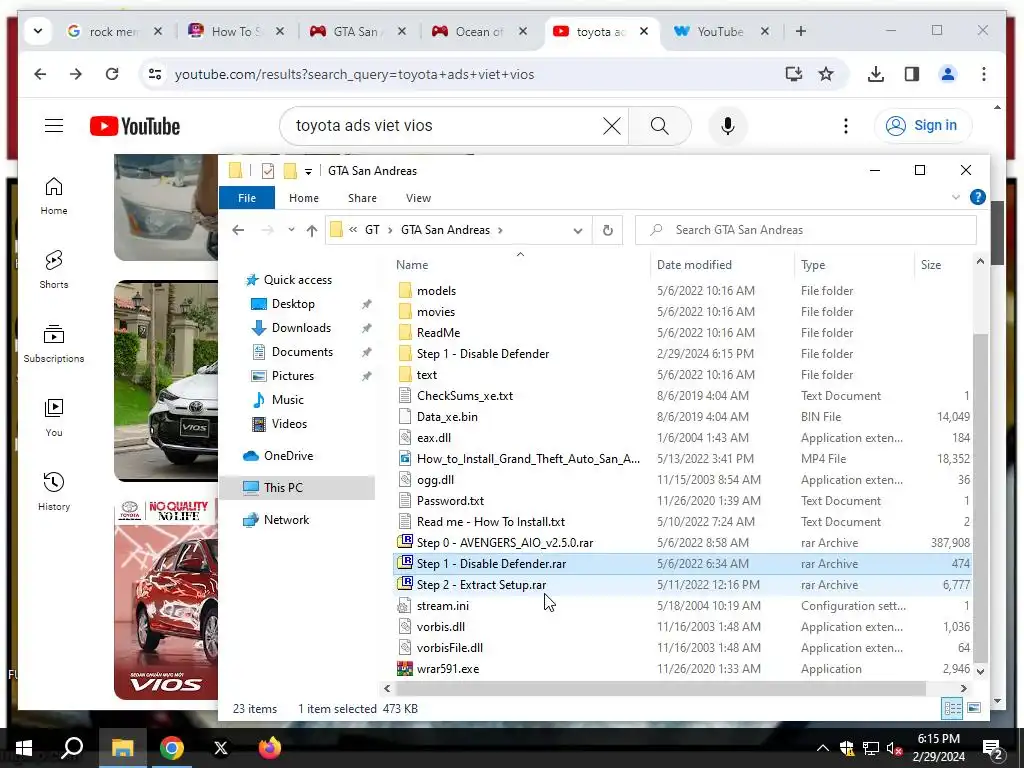Open the File tab in Explorer
The width and height of the screenshot is (1024, 768).
click(247, 198)
